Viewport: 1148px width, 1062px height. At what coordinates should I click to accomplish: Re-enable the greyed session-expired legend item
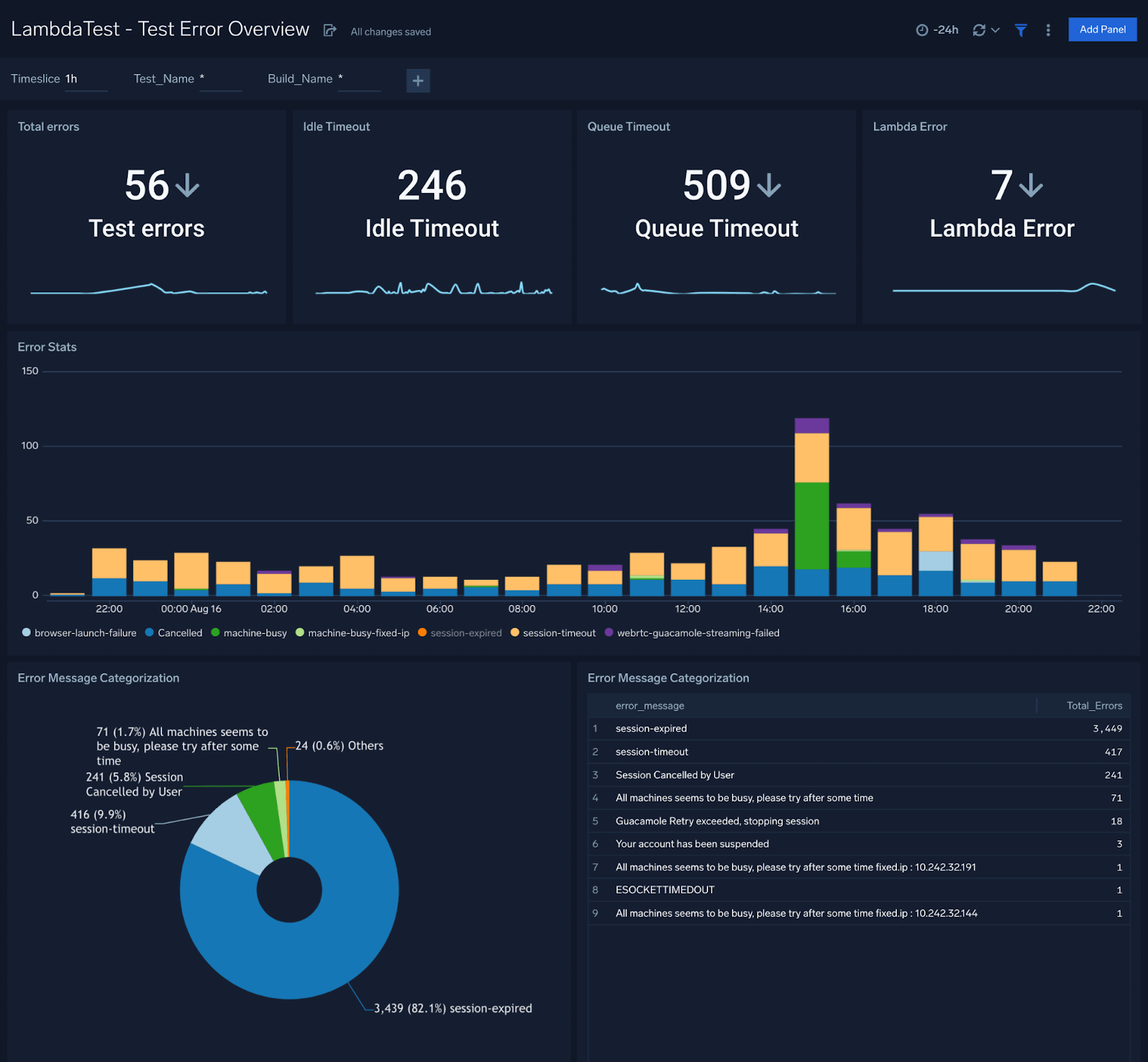pos(460,632)
